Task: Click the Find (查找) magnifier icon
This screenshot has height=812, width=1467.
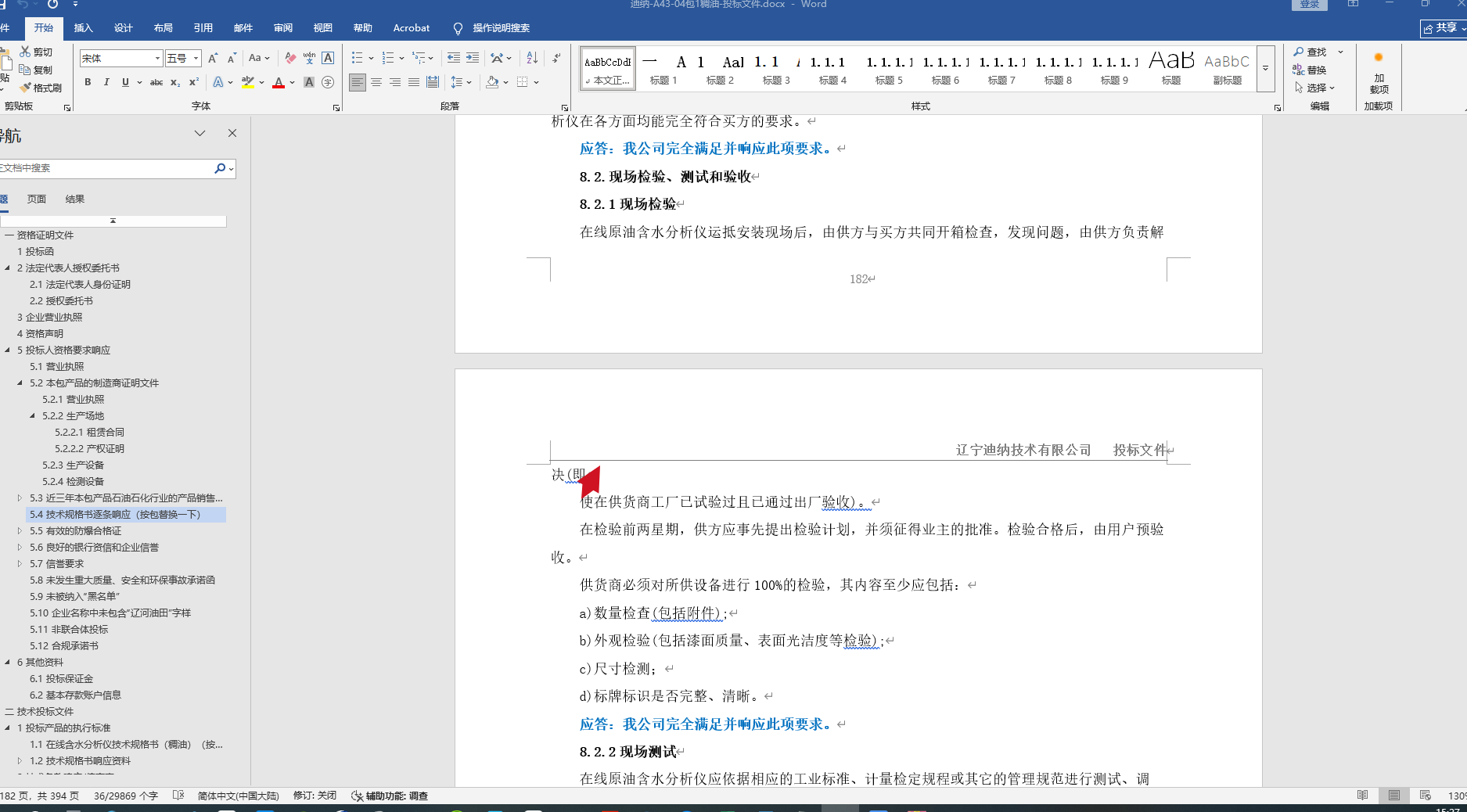Action: click(1299, 52)
